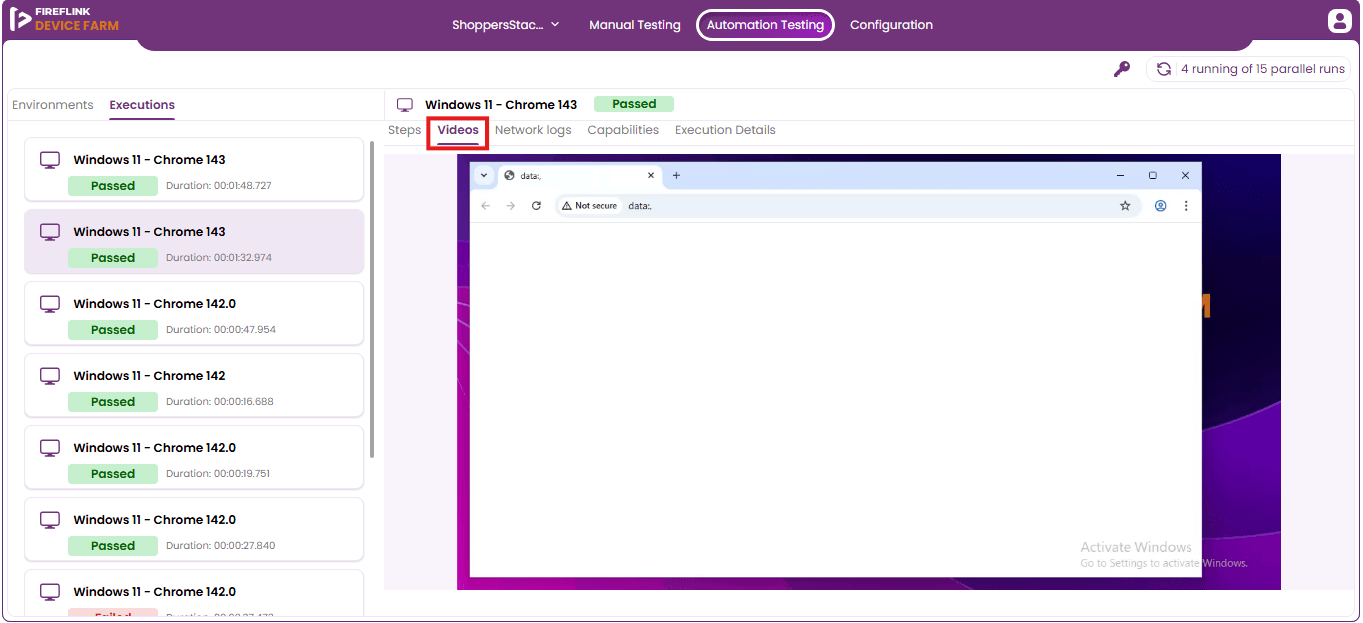Select the Windows 11 - Chrome 142 execution
Image resolution: width=1363 pixels, height=623 pixels.
(x=194, y=385)
